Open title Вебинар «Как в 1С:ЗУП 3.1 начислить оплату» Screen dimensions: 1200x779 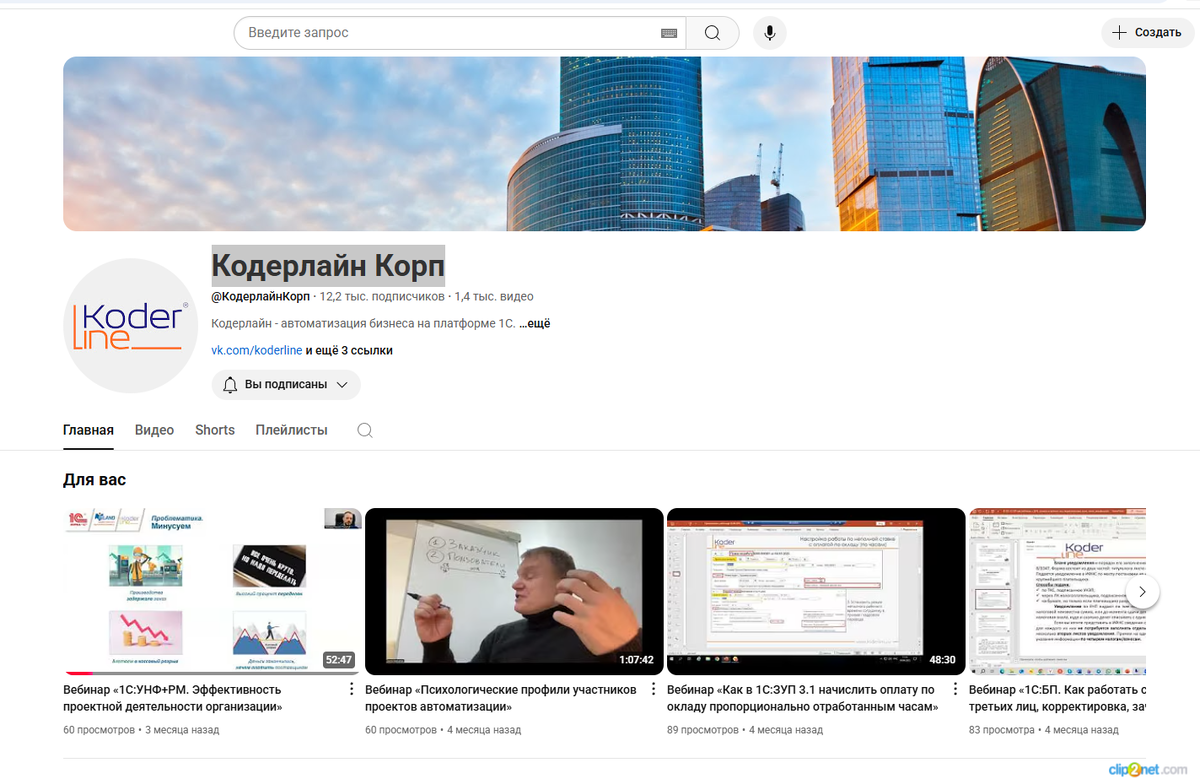[x=803, y=698]
